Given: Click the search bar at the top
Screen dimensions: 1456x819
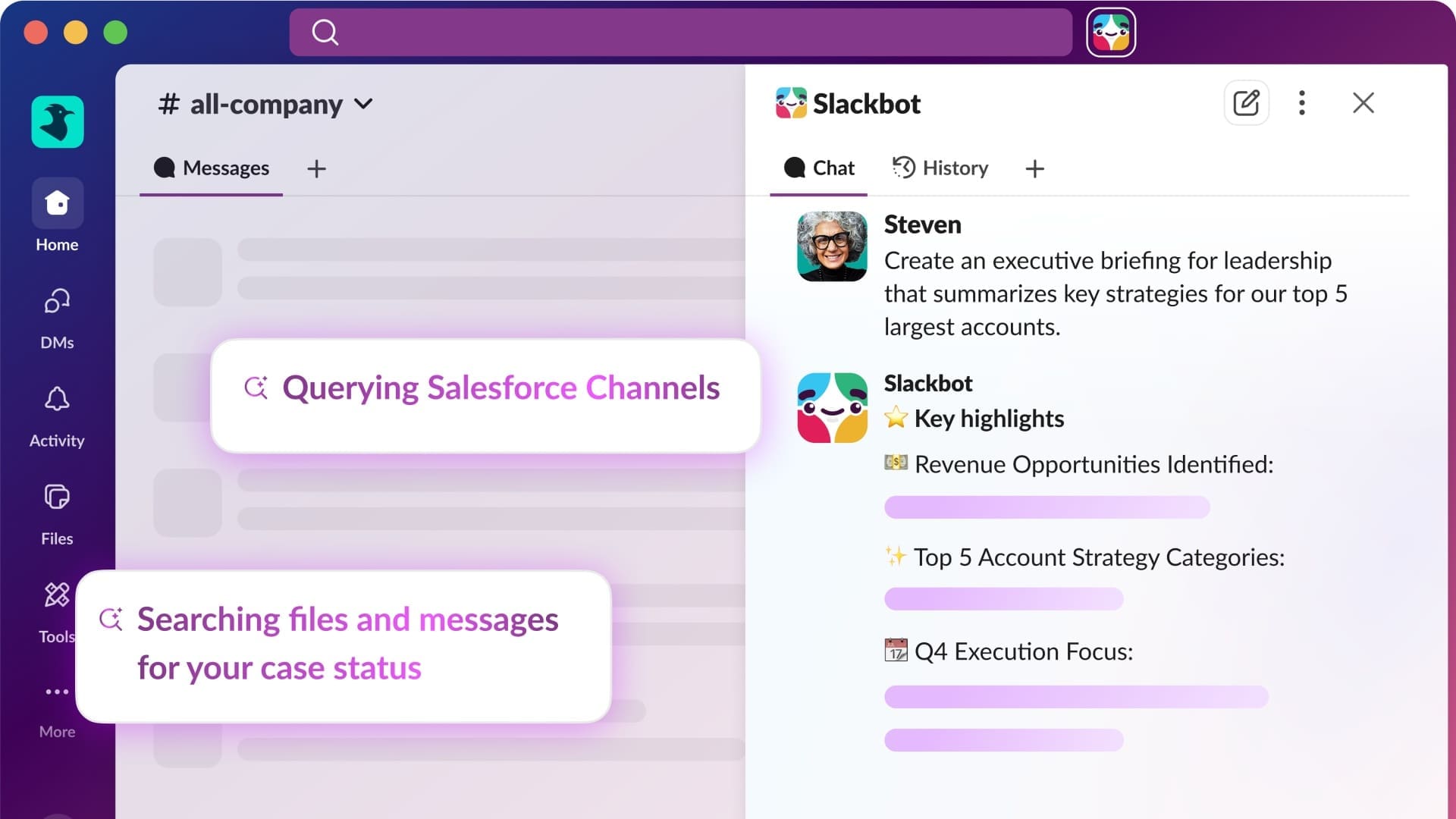Looking at the screenshot, I should coord(680,31).
